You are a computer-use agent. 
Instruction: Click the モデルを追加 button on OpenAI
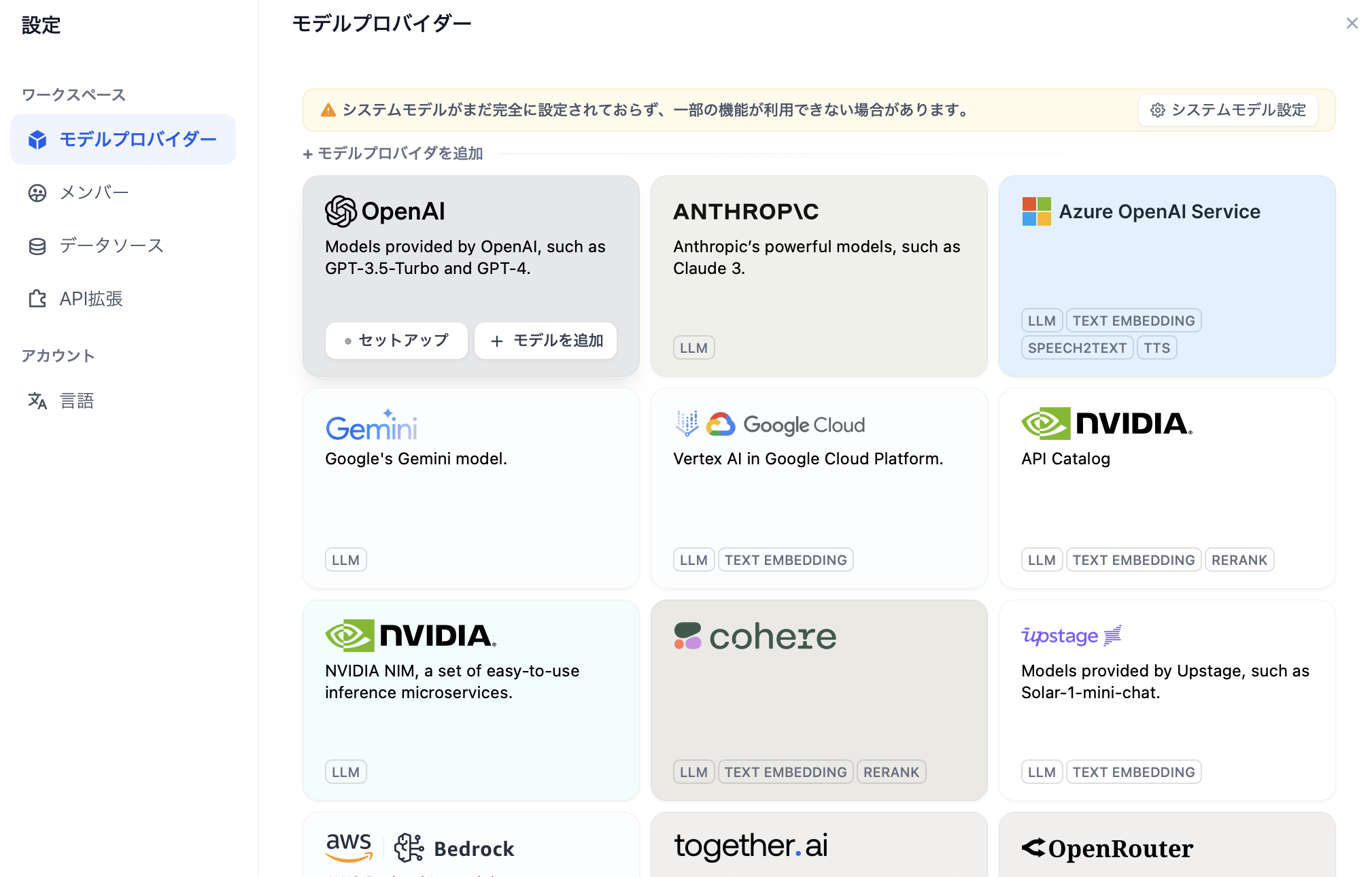(x=546, y=341)
